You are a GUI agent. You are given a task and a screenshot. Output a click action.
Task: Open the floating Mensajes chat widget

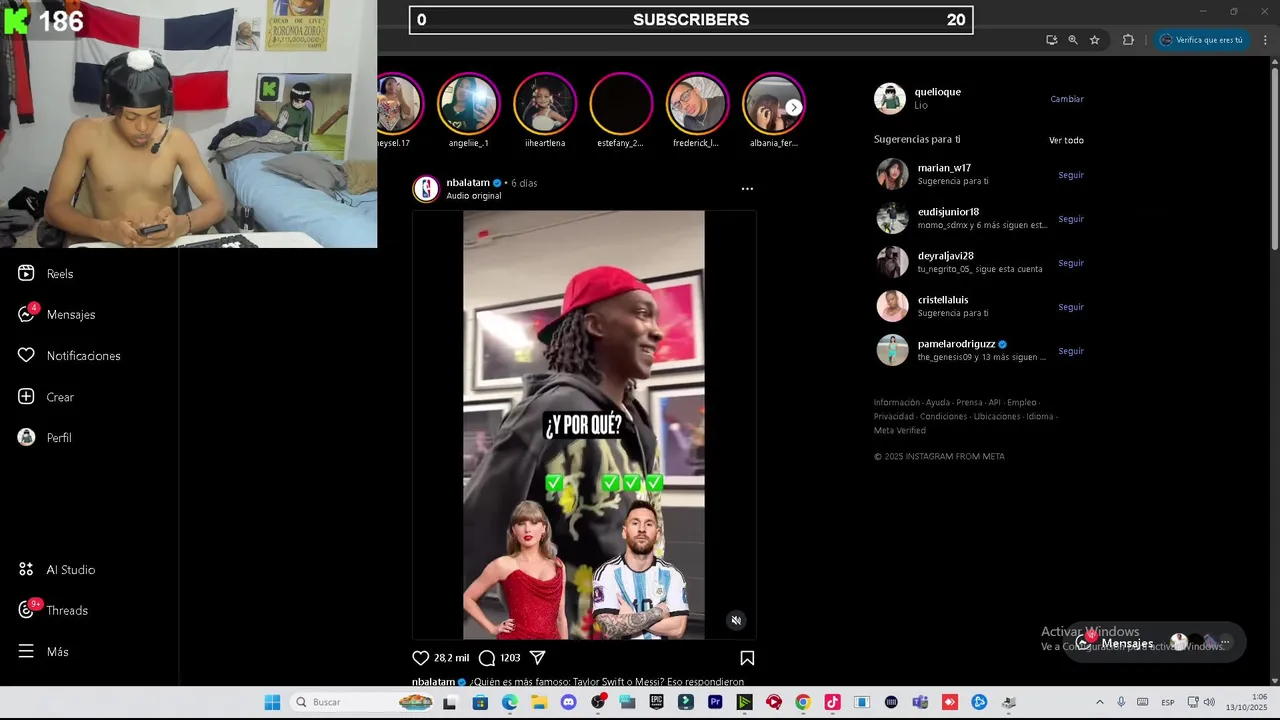[x=1155, y=642]
